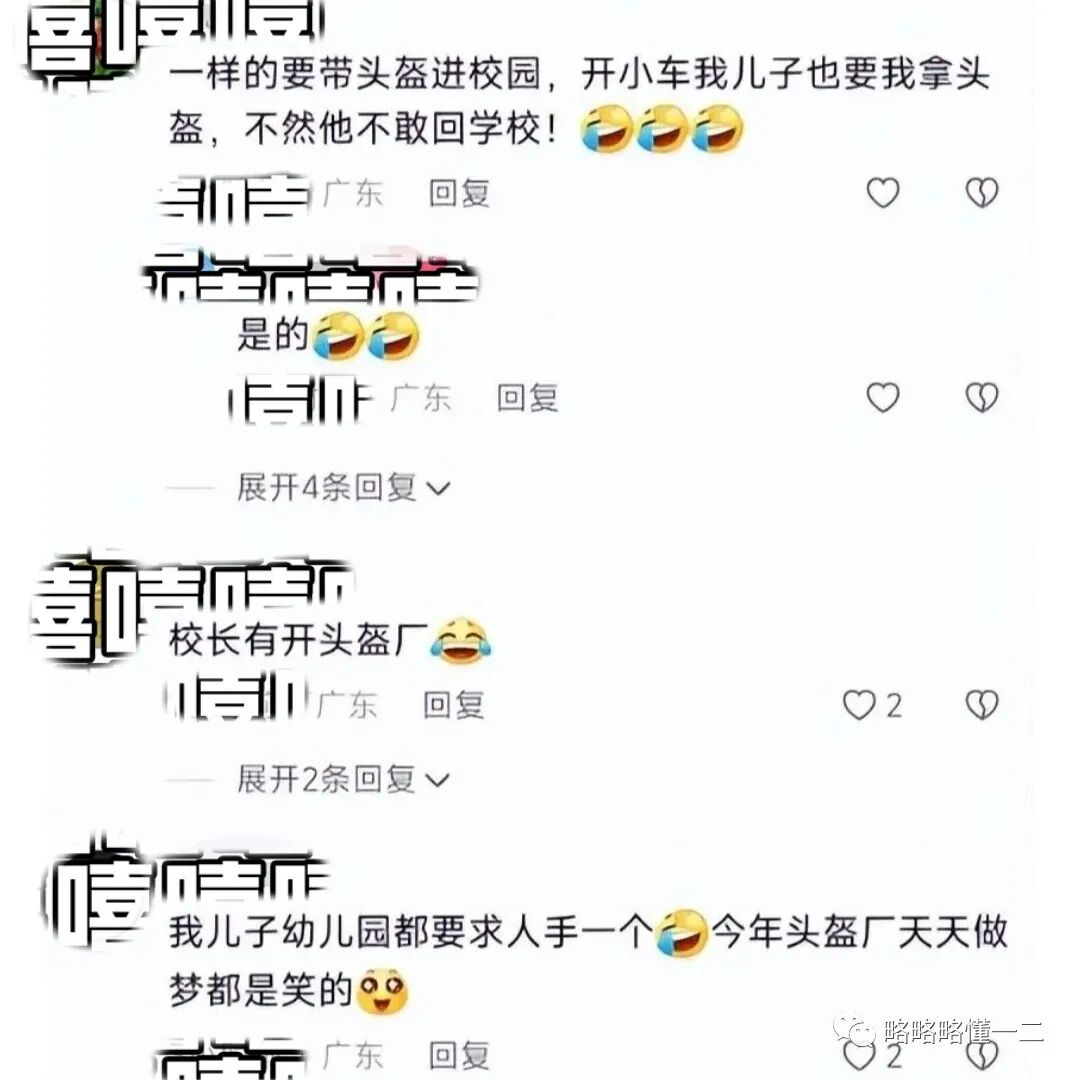Dislike the '校长有开头盔厂' comment
This screenshot has height=1080, width=1080.
click(x=982, y=705)
